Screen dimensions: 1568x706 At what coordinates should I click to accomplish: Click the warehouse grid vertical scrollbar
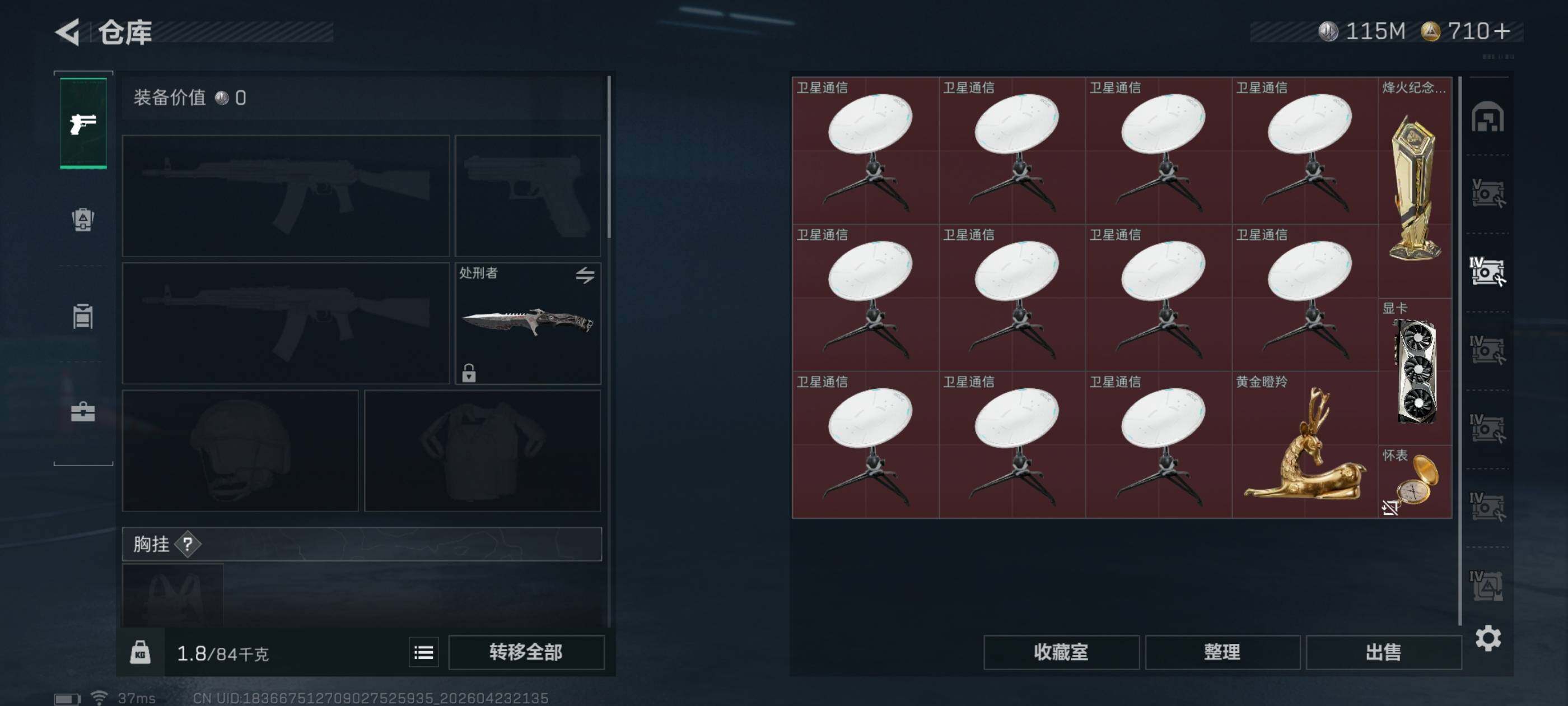pyautogui.click(x=1460, y=350)
